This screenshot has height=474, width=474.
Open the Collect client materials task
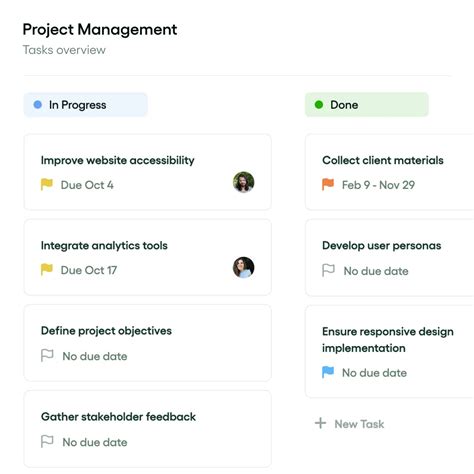click(389, 172)
